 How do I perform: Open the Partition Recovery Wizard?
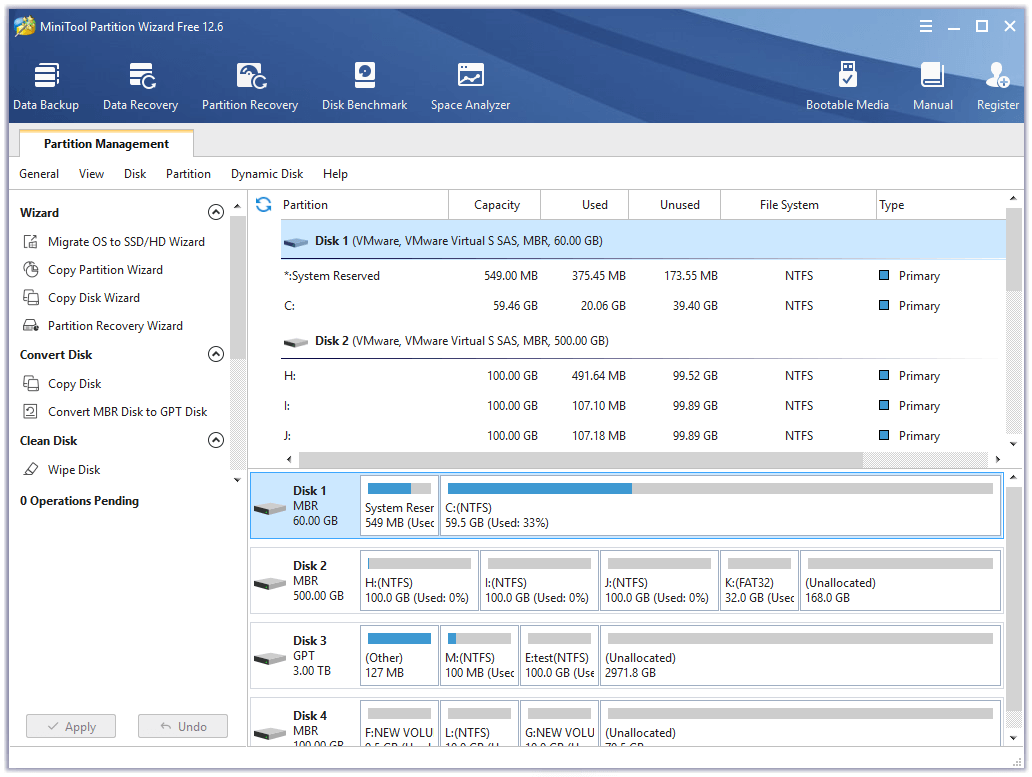tap(103, 326)
